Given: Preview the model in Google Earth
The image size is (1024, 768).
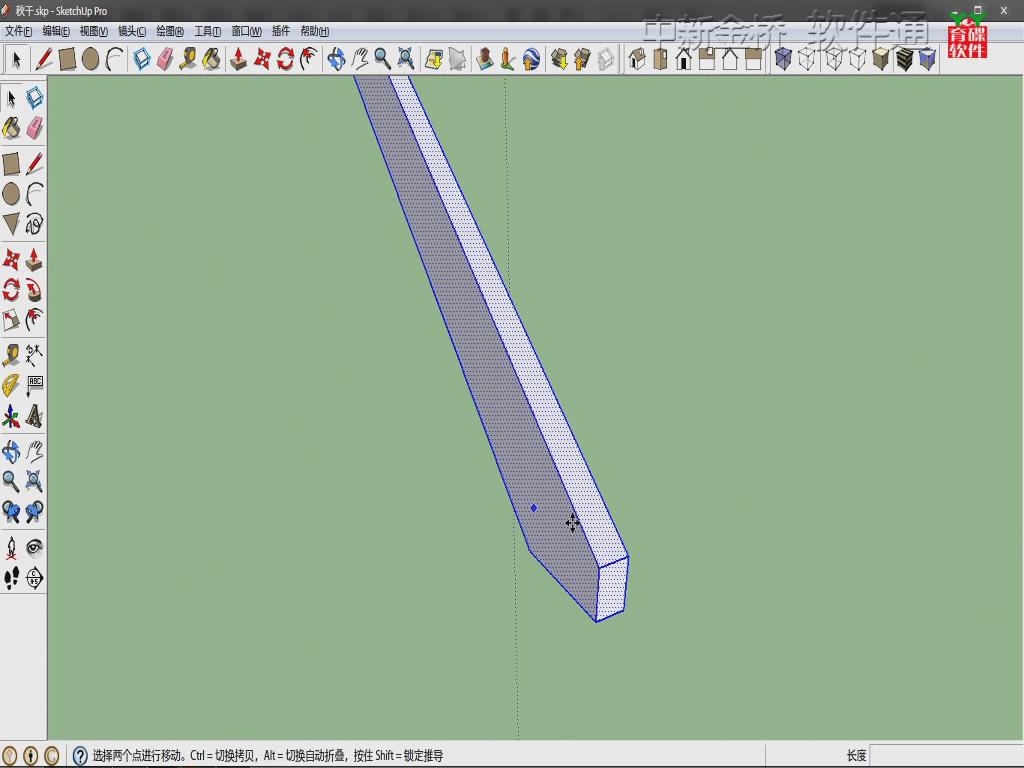Looking at the screenshot, I should coord(531,59).
